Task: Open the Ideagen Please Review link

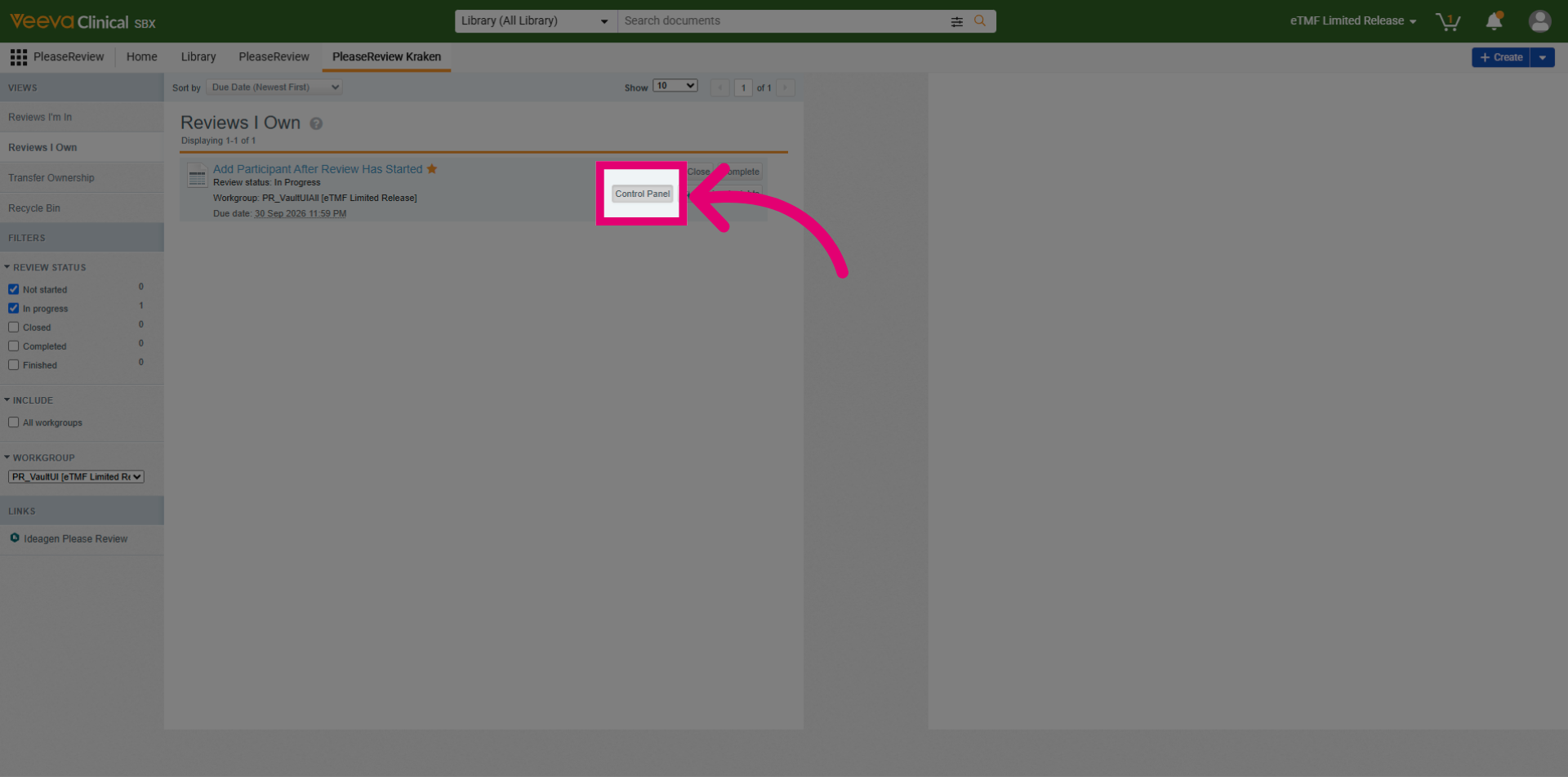Action: pyautogui.click(x=75, y=538)
